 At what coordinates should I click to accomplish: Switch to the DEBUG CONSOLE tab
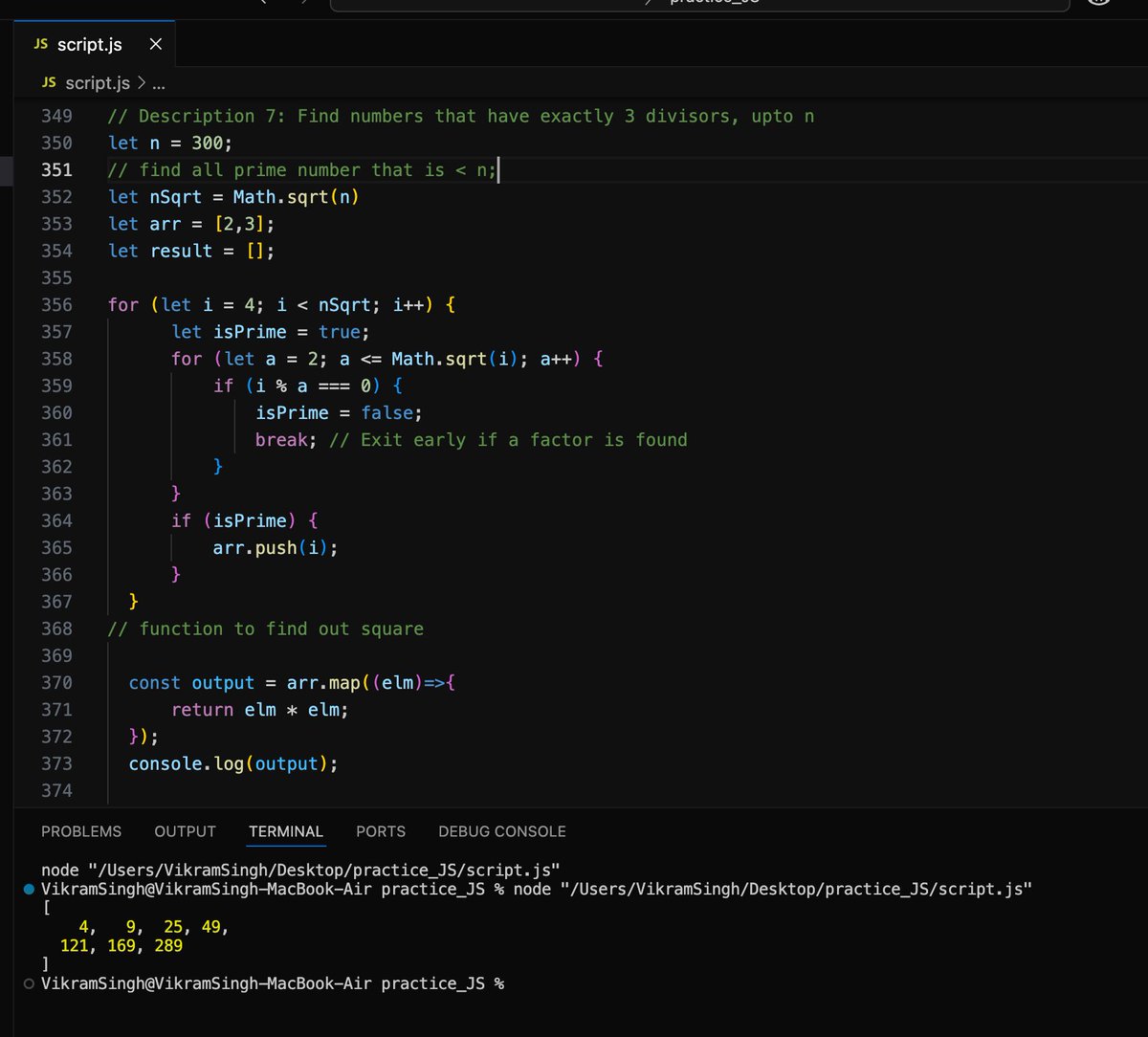coord(502,831)
